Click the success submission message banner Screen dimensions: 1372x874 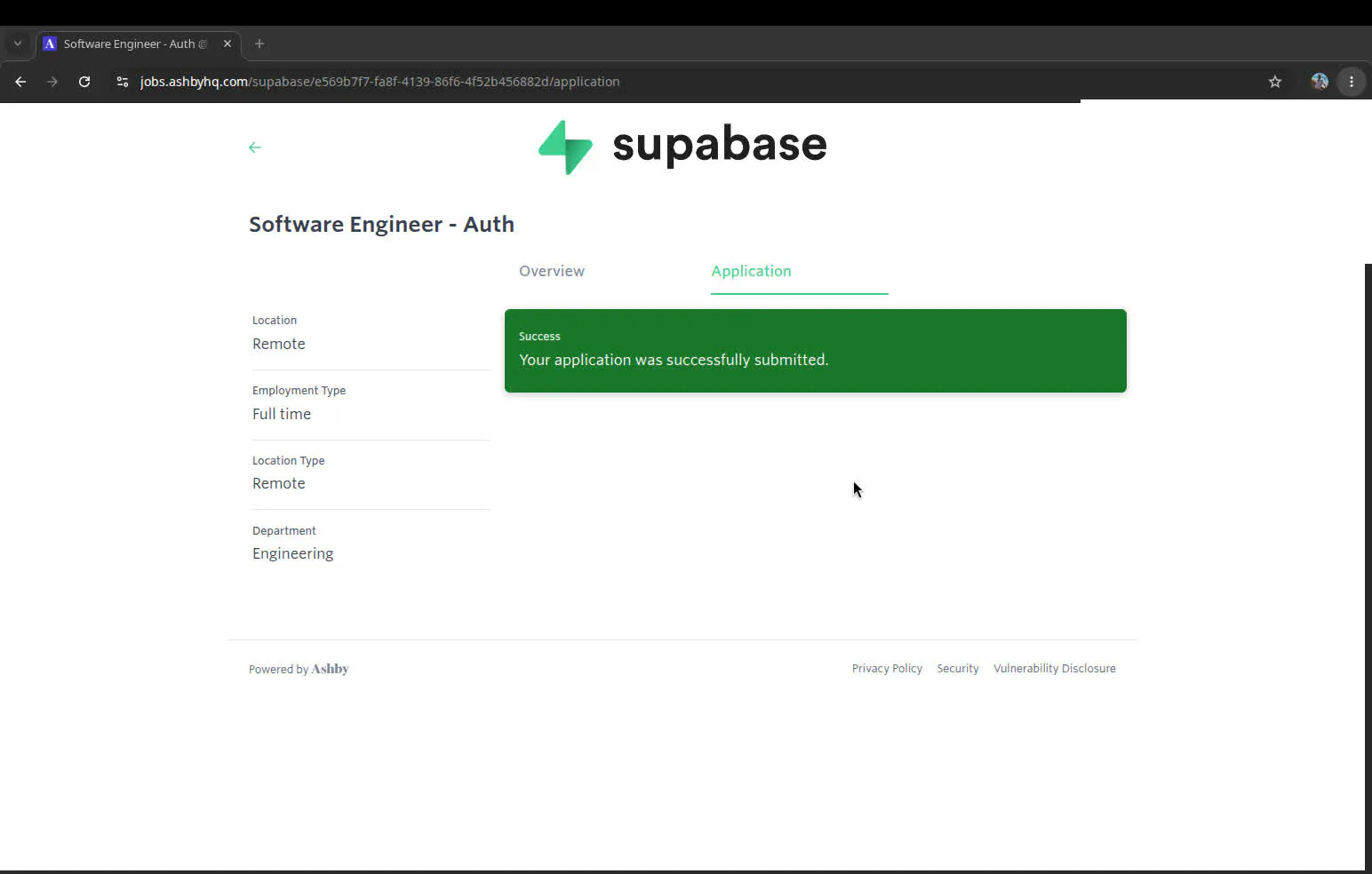coord(816,351)
